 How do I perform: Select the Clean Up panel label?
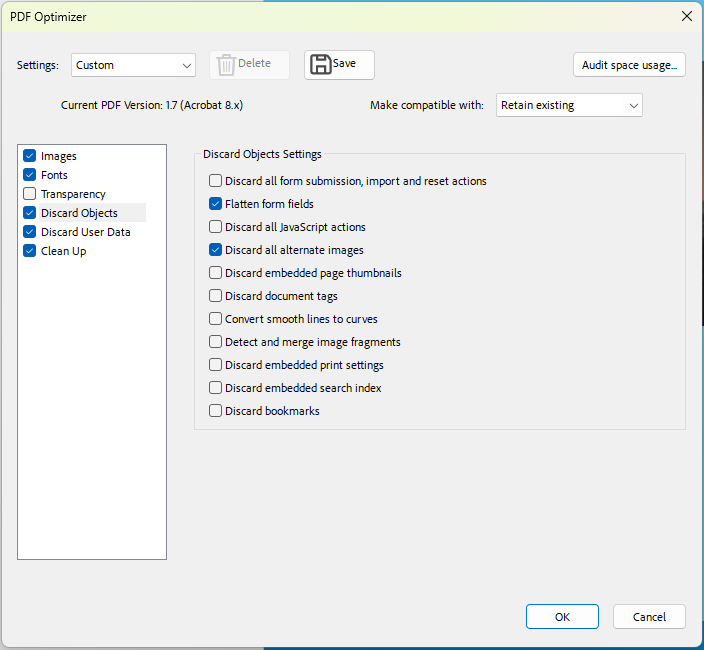pyautogui.click(x=63, y=251)
